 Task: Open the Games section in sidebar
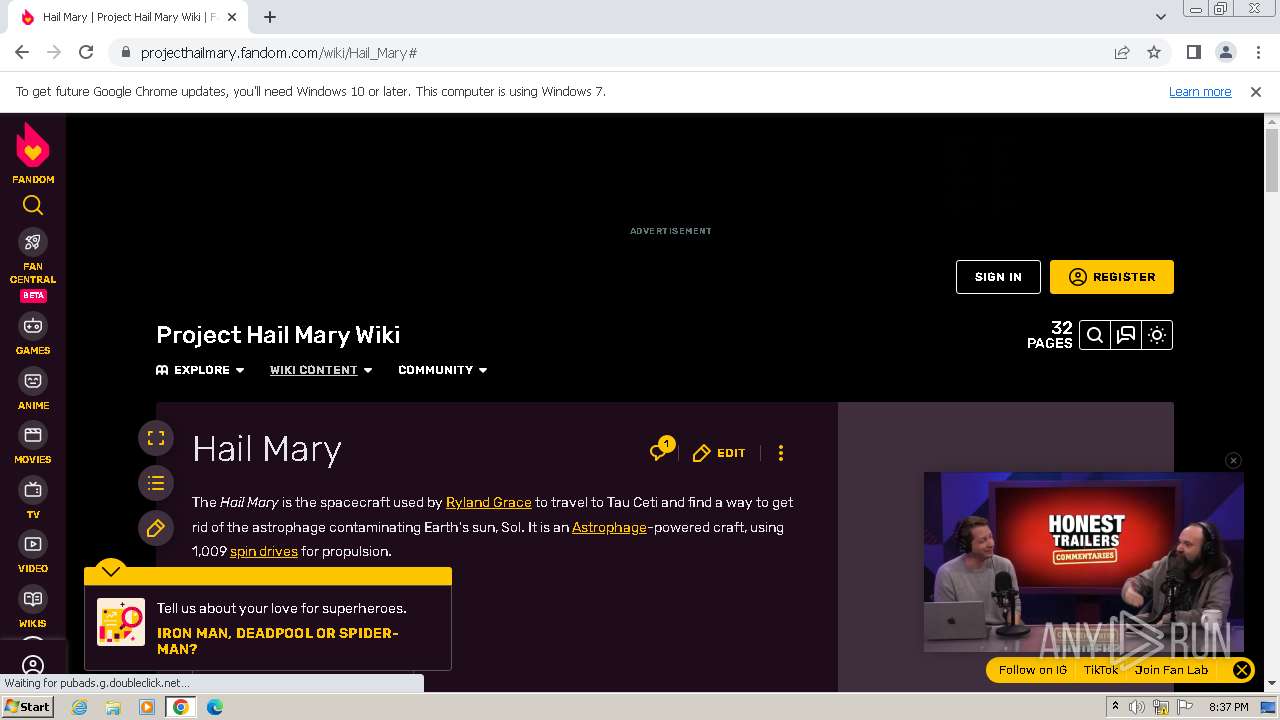coord(33,334)
